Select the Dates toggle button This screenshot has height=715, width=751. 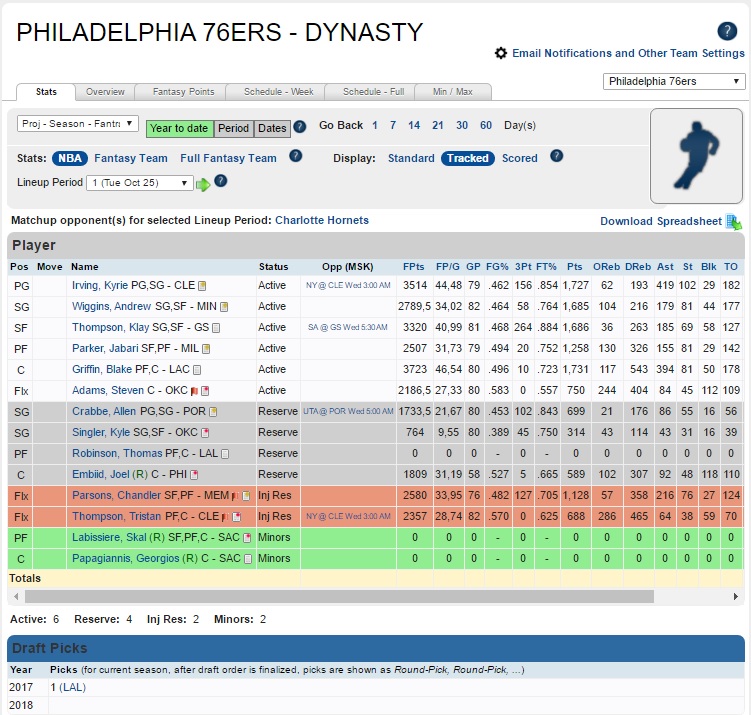[x=272, y=128]
